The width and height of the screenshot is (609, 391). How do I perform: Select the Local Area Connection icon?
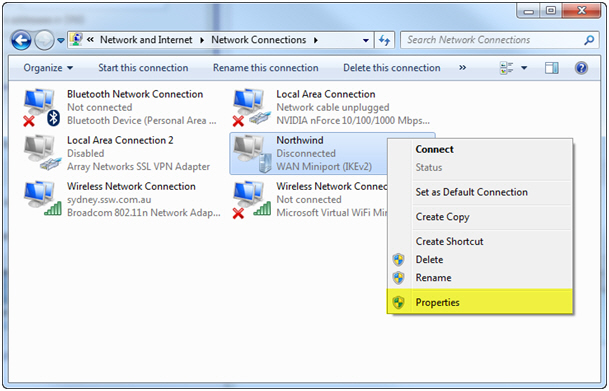click(251, 108)
